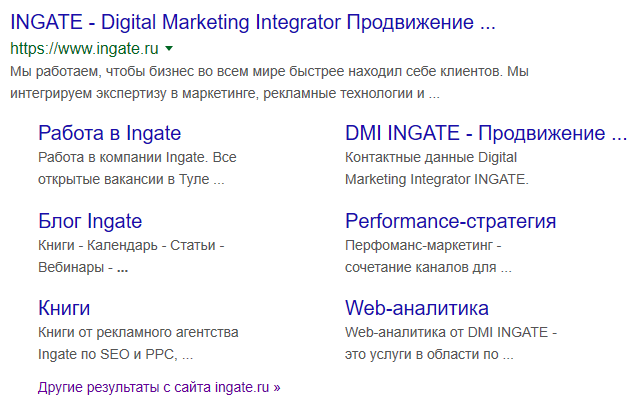Click the green https://www.ingate.ru URL
Image resolution: width=634 pixels, height=412 pixels.
point(84,49)
